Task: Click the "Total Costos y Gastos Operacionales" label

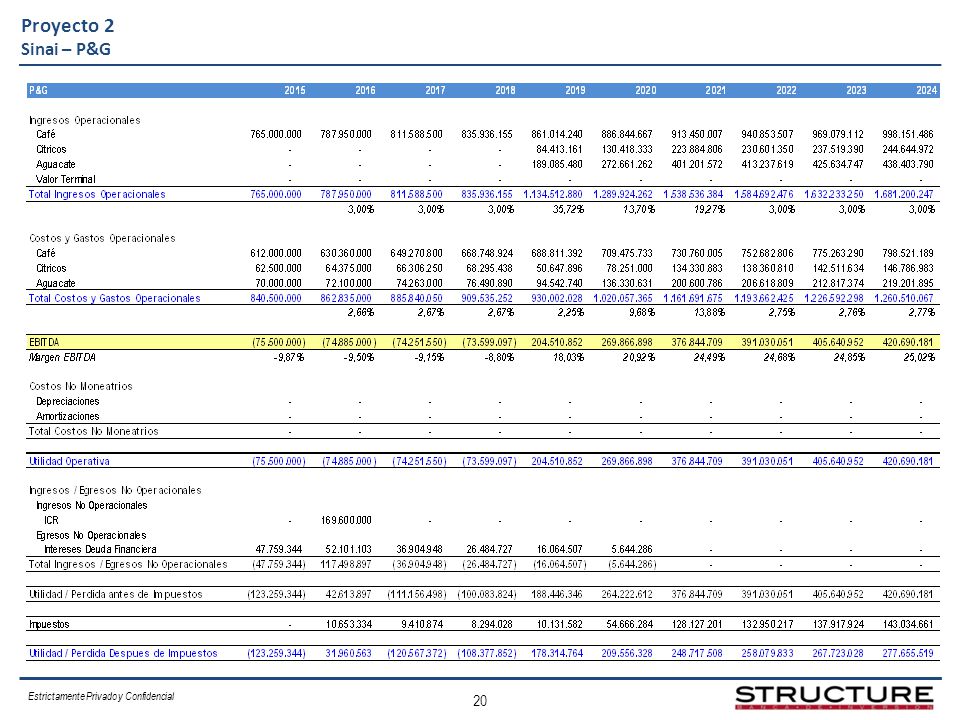Action: (x=114, y=298)
